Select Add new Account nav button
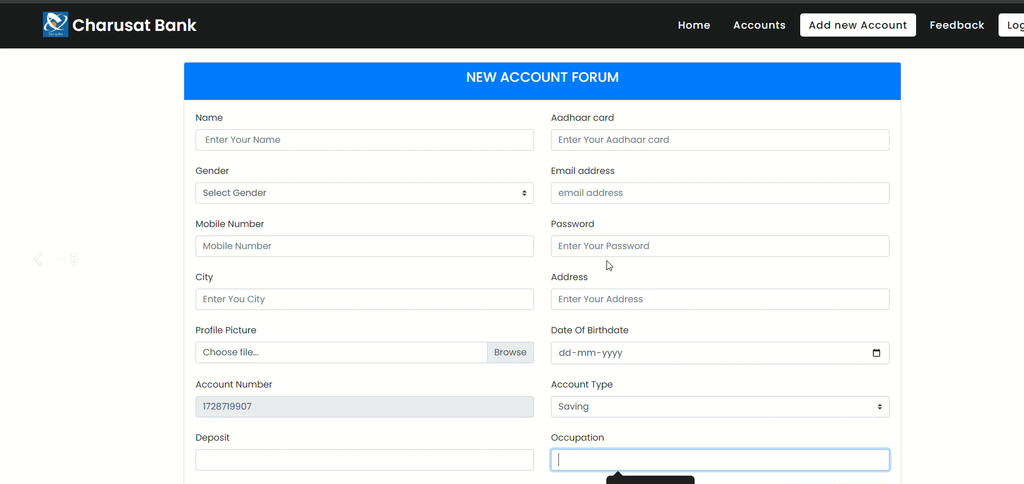 (x=857, y=25)
